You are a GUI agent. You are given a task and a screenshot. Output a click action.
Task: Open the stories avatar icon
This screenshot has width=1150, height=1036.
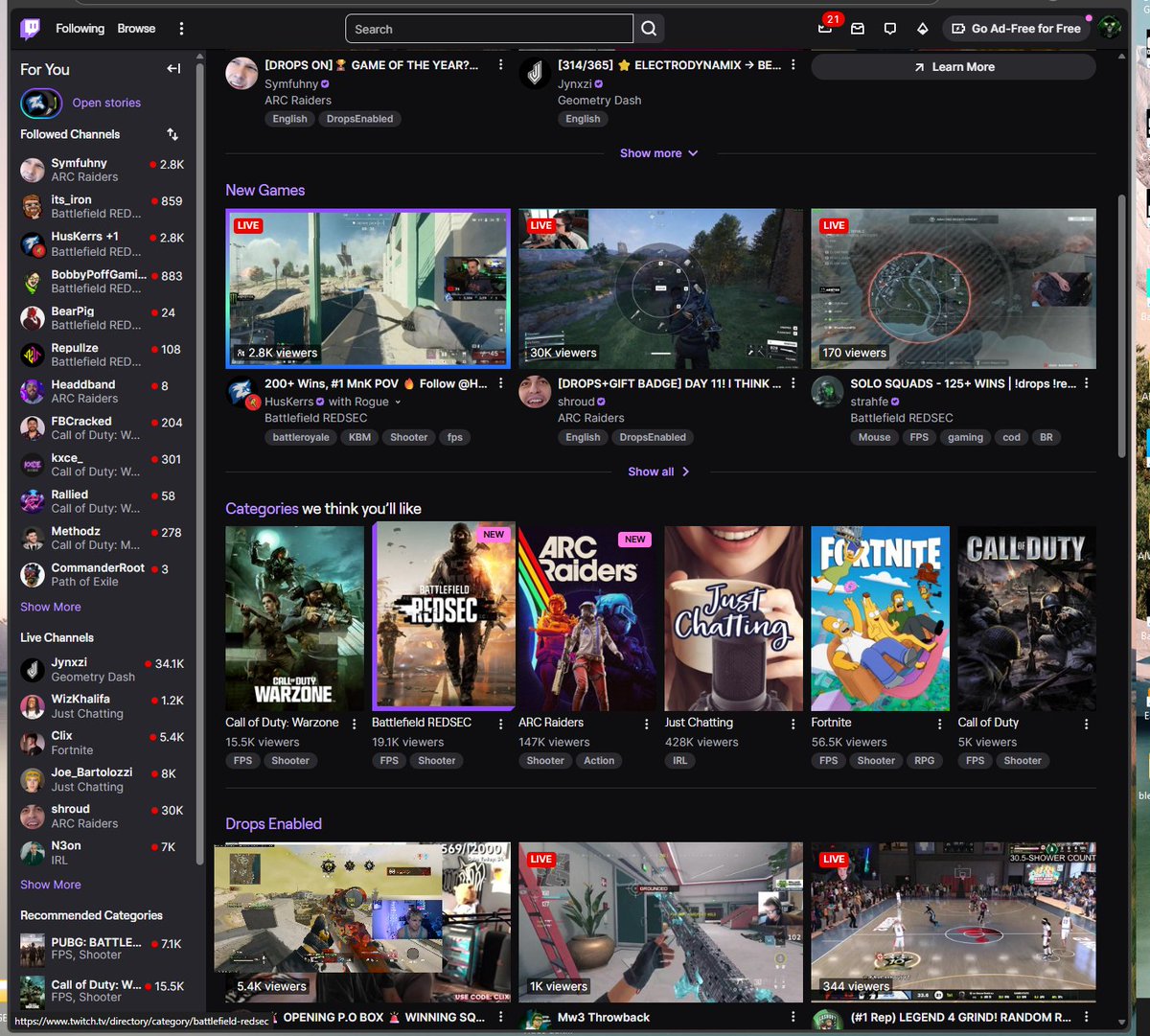pyautogui.click(x=41, y=103)
